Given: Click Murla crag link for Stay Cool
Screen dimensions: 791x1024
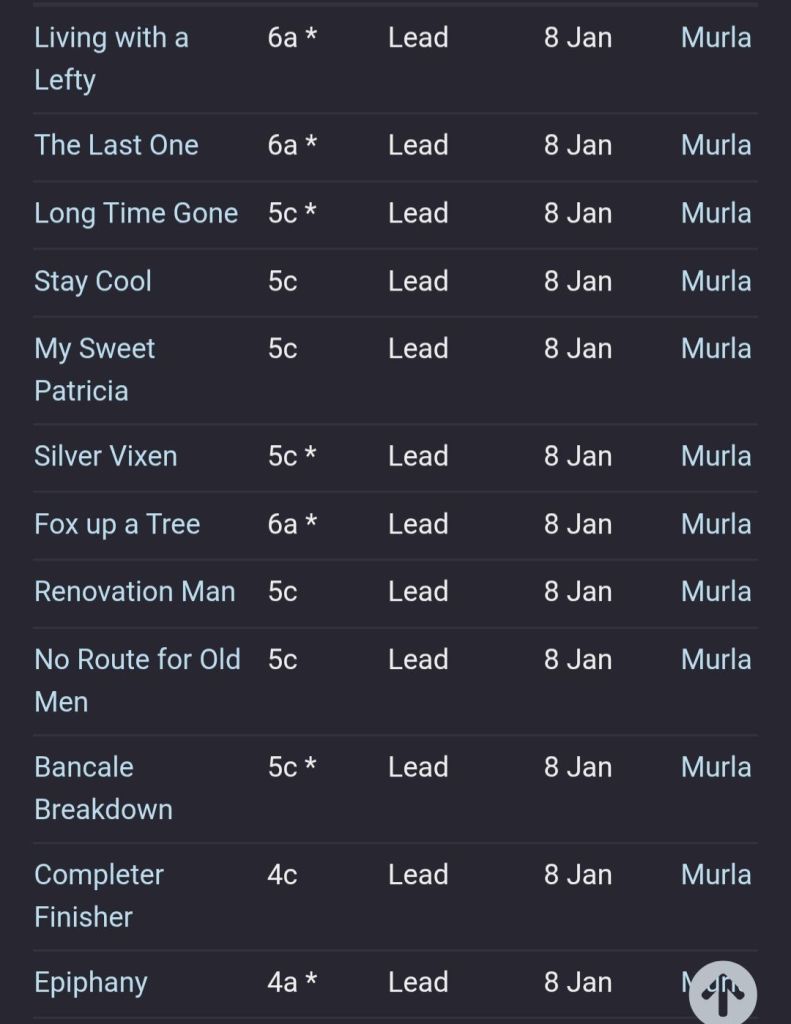Looking at the screenshot, I should point(716,281).
